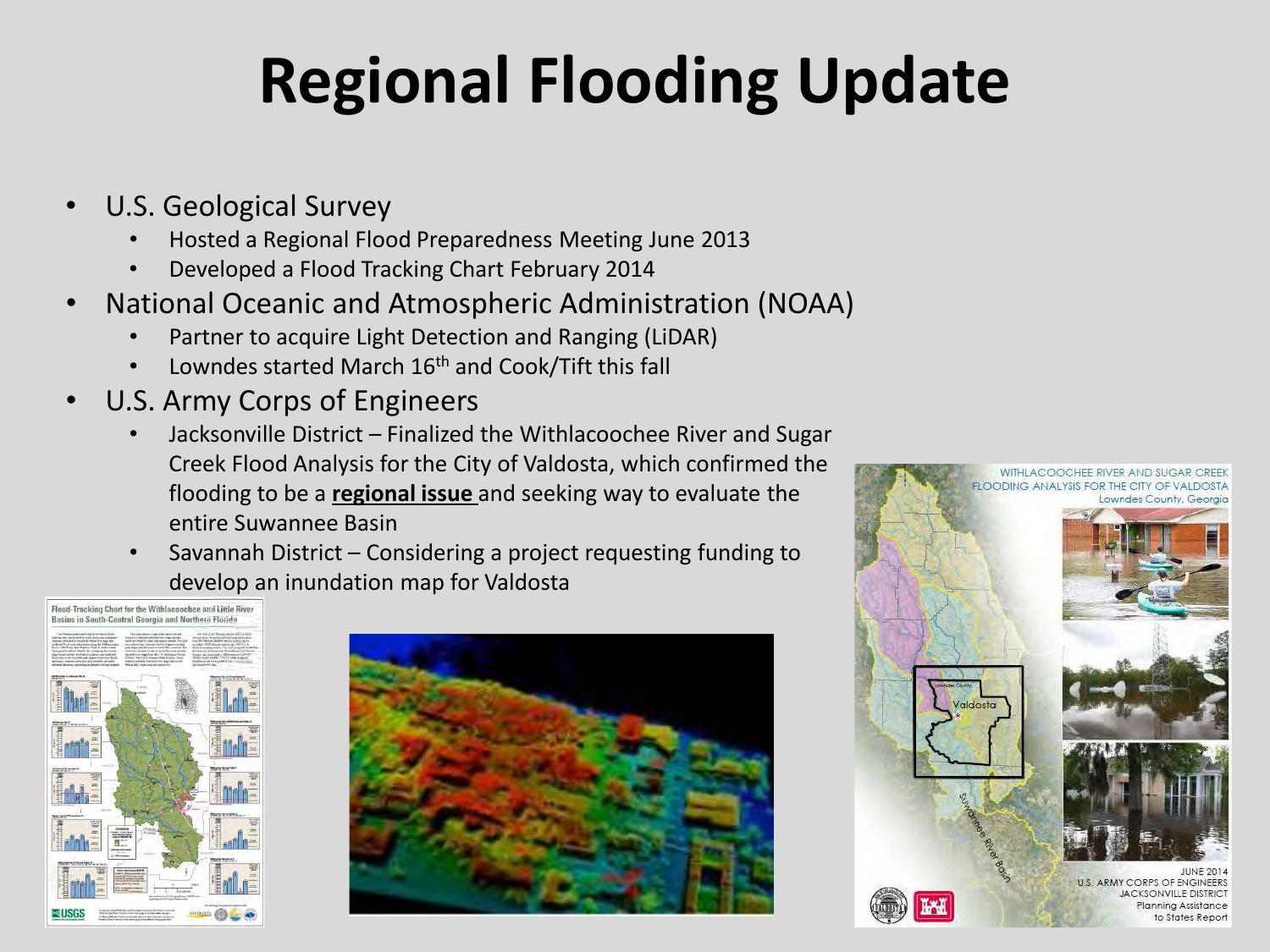Click the flooded house with trees photo
The height and width of the screenshot is (952, 1270).
point(1145,801)
